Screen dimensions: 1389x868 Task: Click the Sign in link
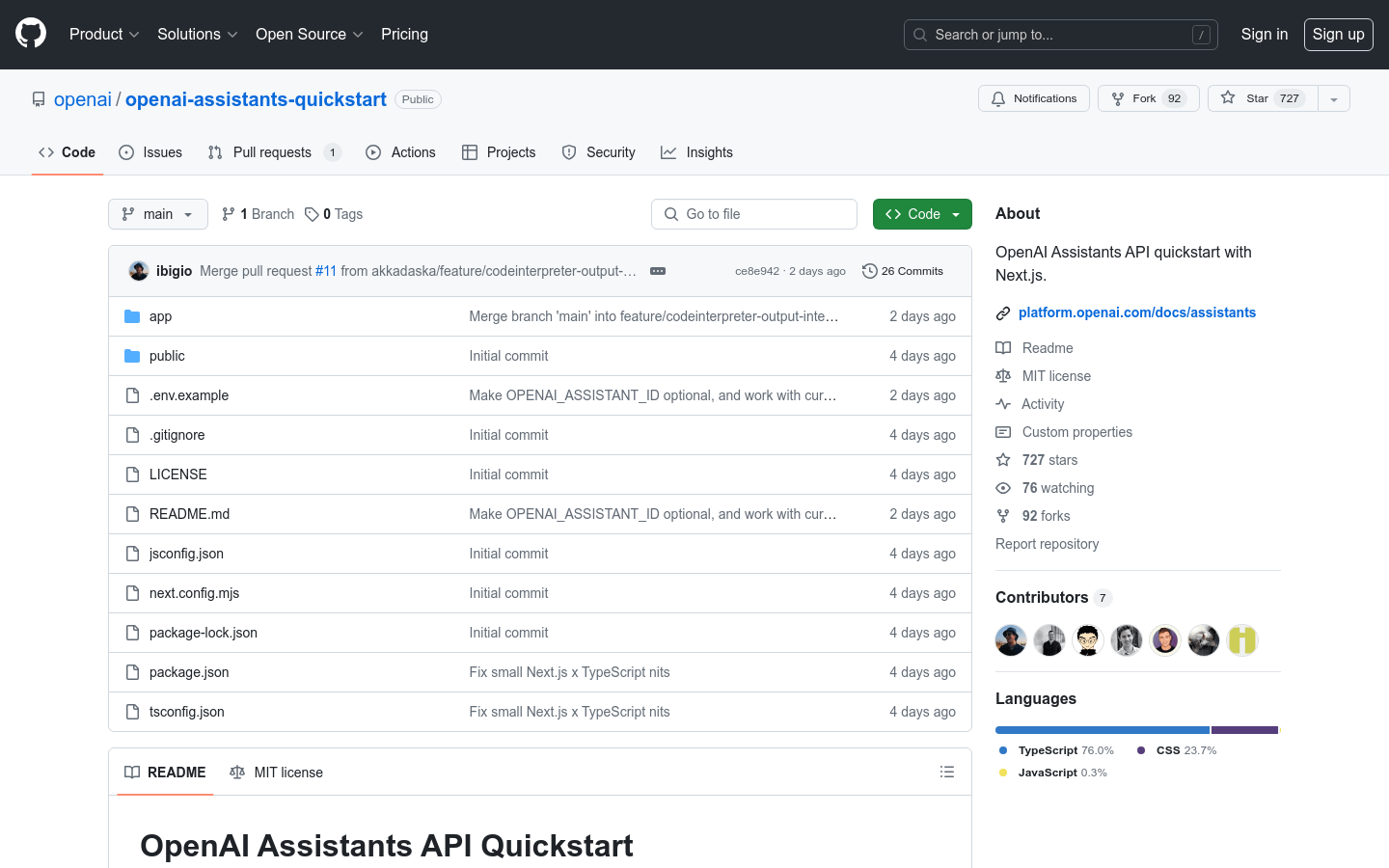tap(1264, 34)
